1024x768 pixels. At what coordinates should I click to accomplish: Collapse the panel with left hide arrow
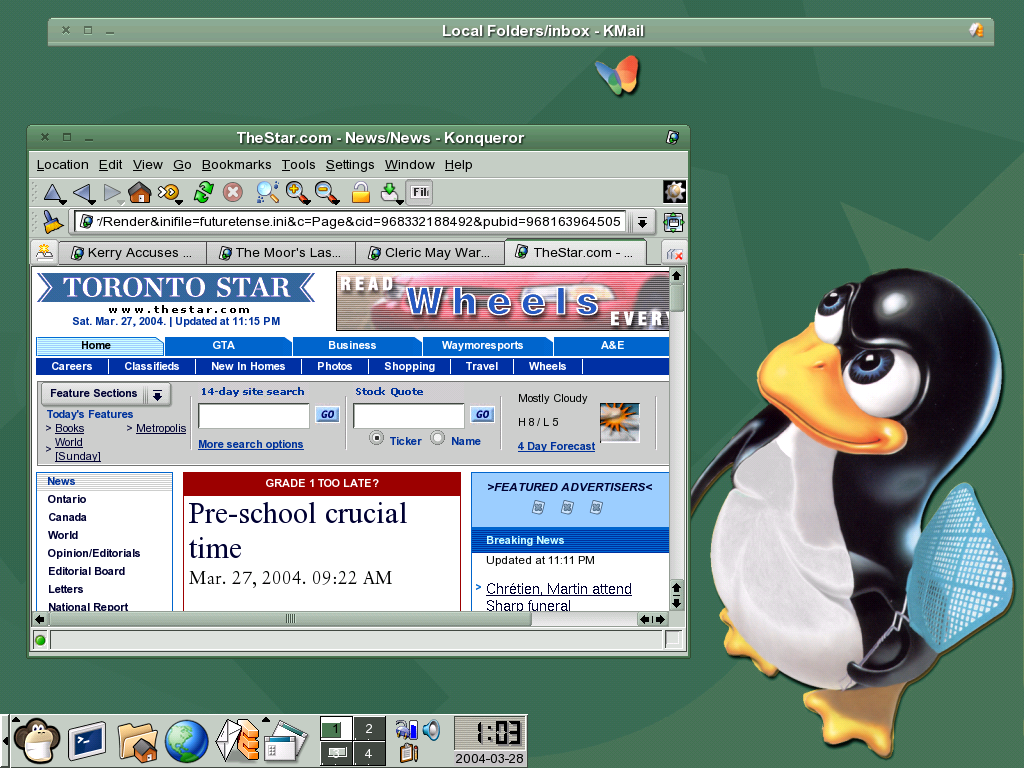pos(5,741)
